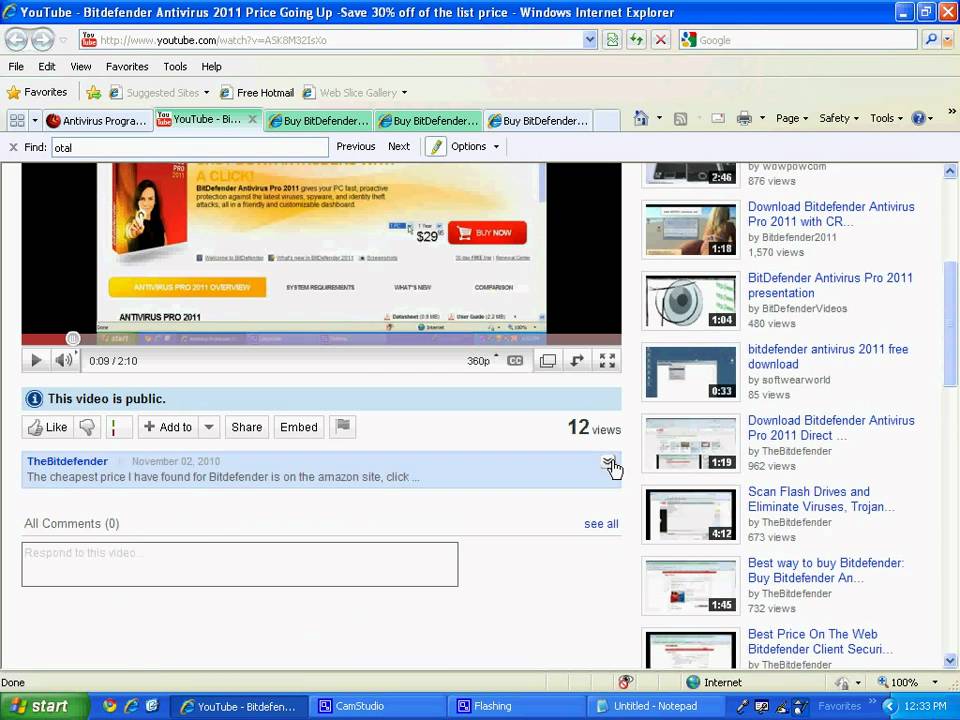Click the Like button
Viewport: 960px width, 720px height.
pos(48,427)
